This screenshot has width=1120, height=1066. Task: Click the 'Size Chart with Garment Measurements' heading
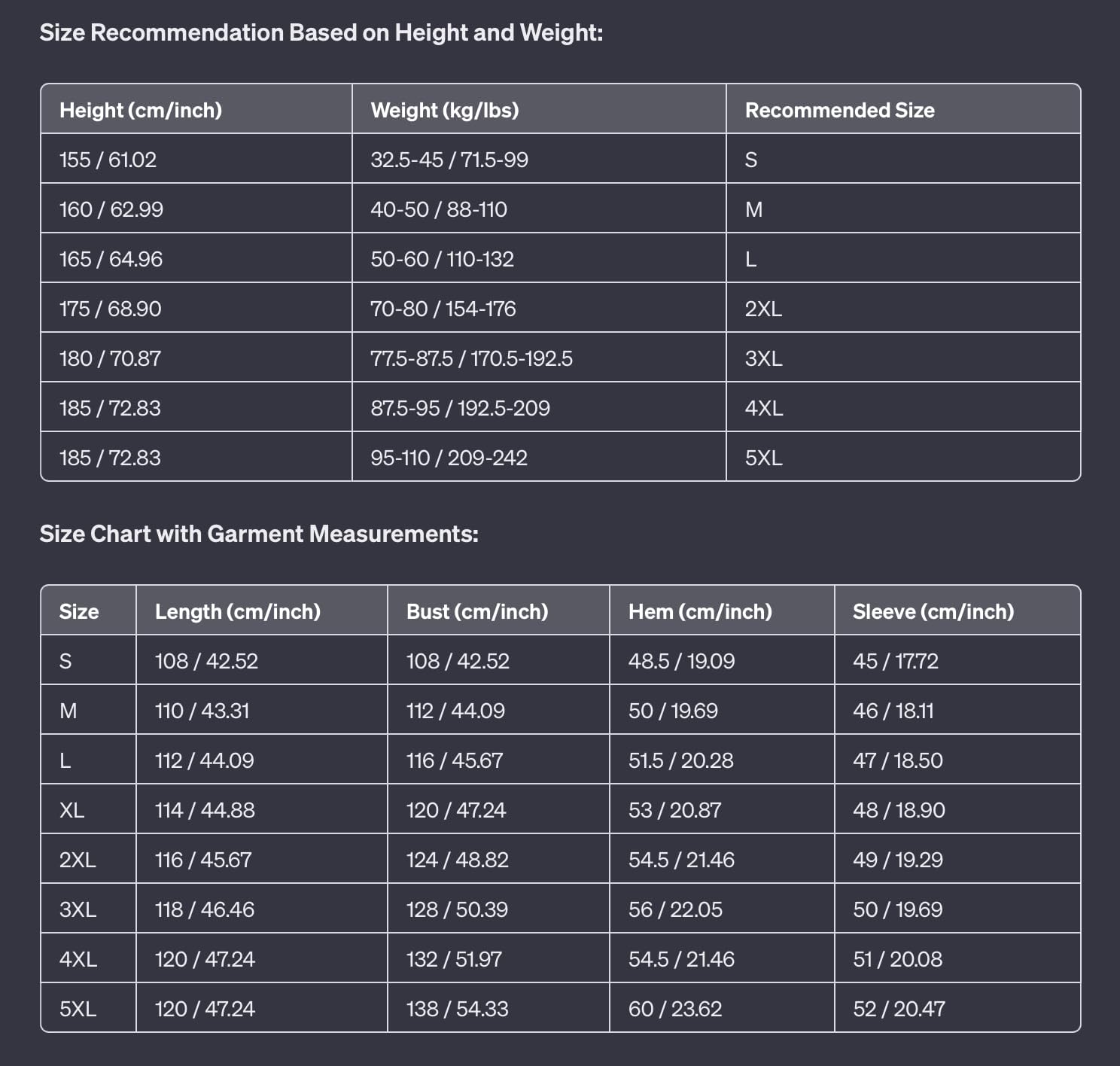259,534
